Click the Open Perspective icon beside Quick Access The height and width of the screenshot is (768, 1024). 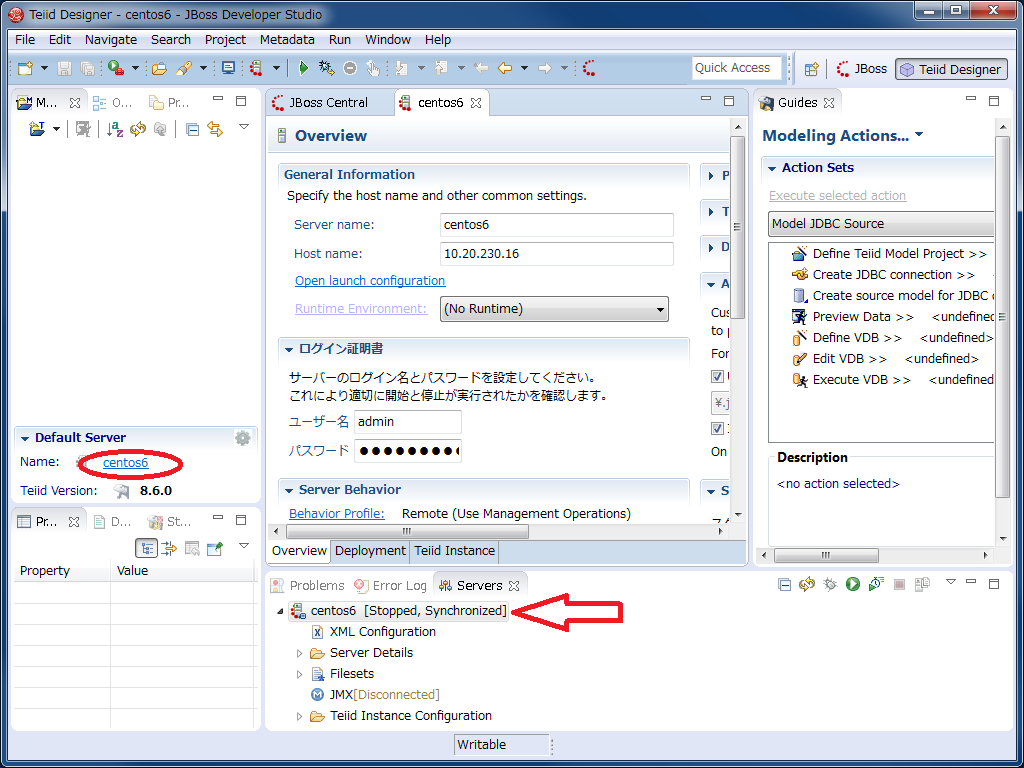tap(811, 69)
